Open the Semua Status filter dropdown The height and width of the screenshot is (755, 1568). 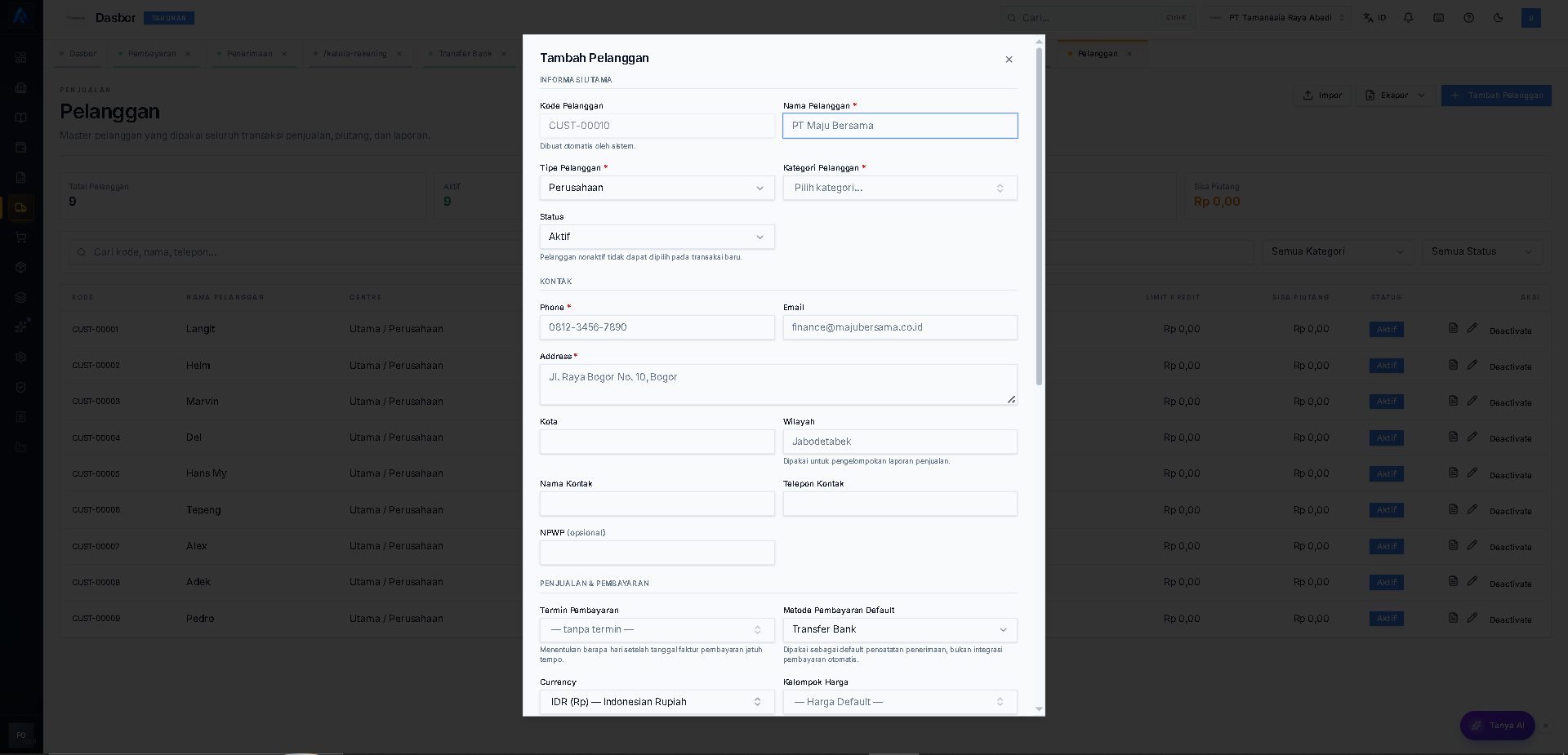1482,251
